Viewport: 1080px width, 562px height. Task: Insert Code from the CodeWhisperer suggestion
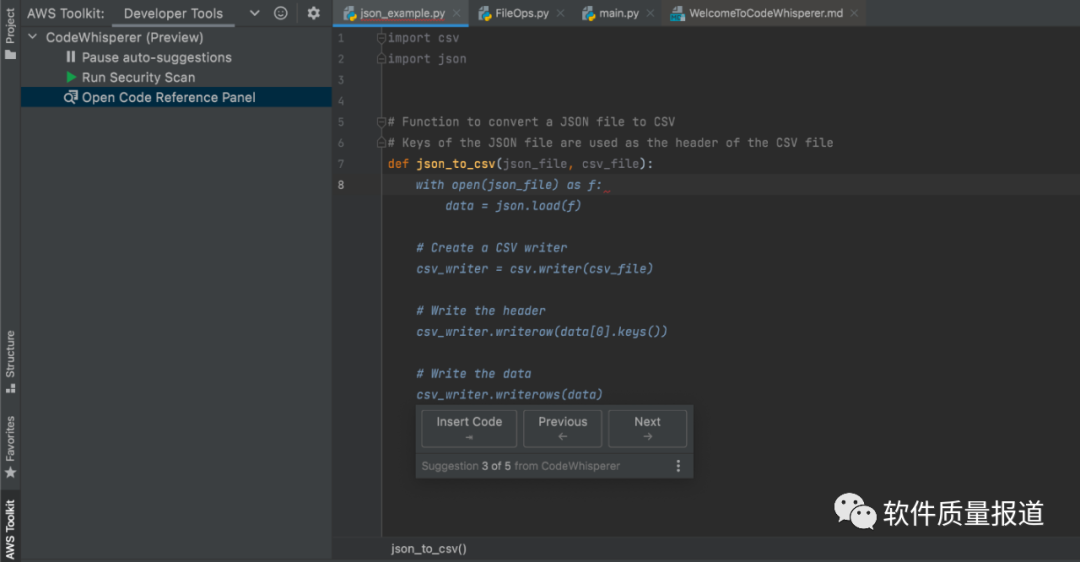[469, 428]
